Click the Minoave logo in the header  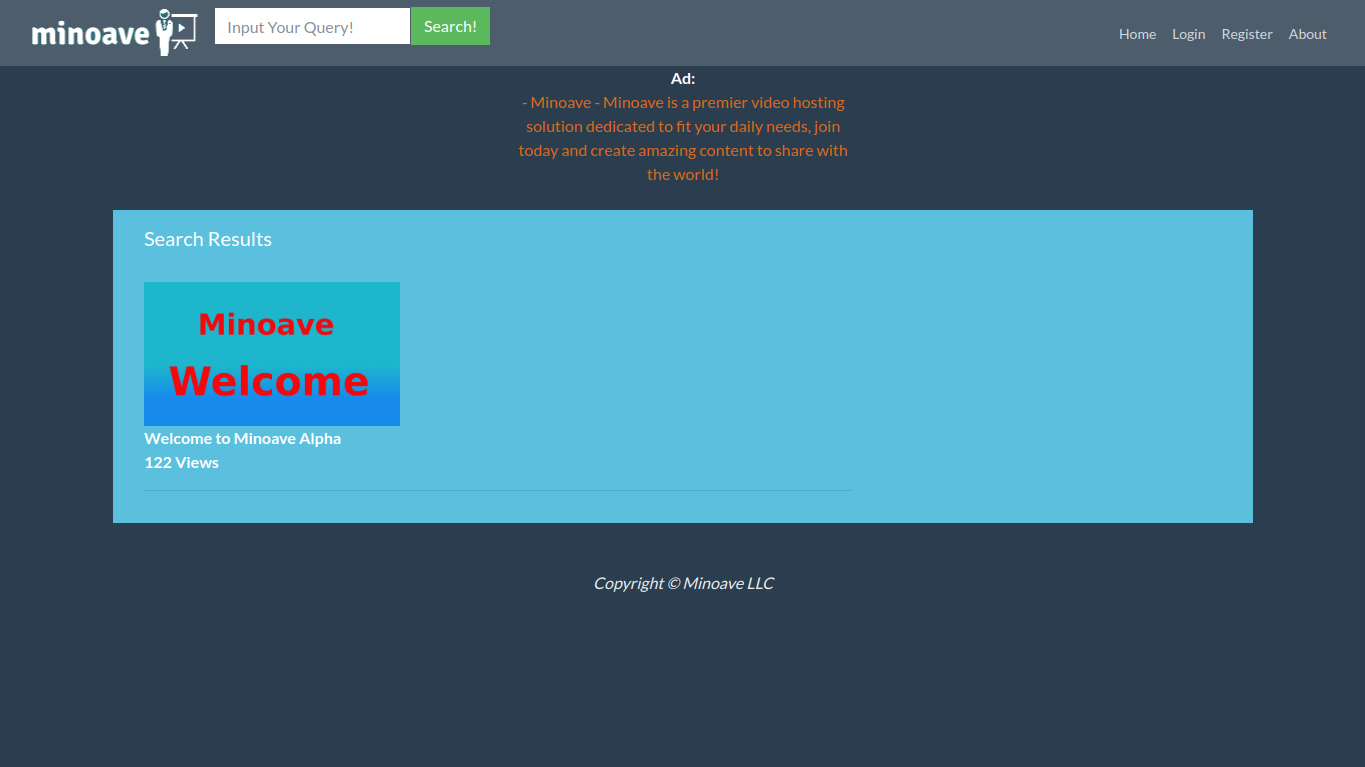click(x=114, y=32)
